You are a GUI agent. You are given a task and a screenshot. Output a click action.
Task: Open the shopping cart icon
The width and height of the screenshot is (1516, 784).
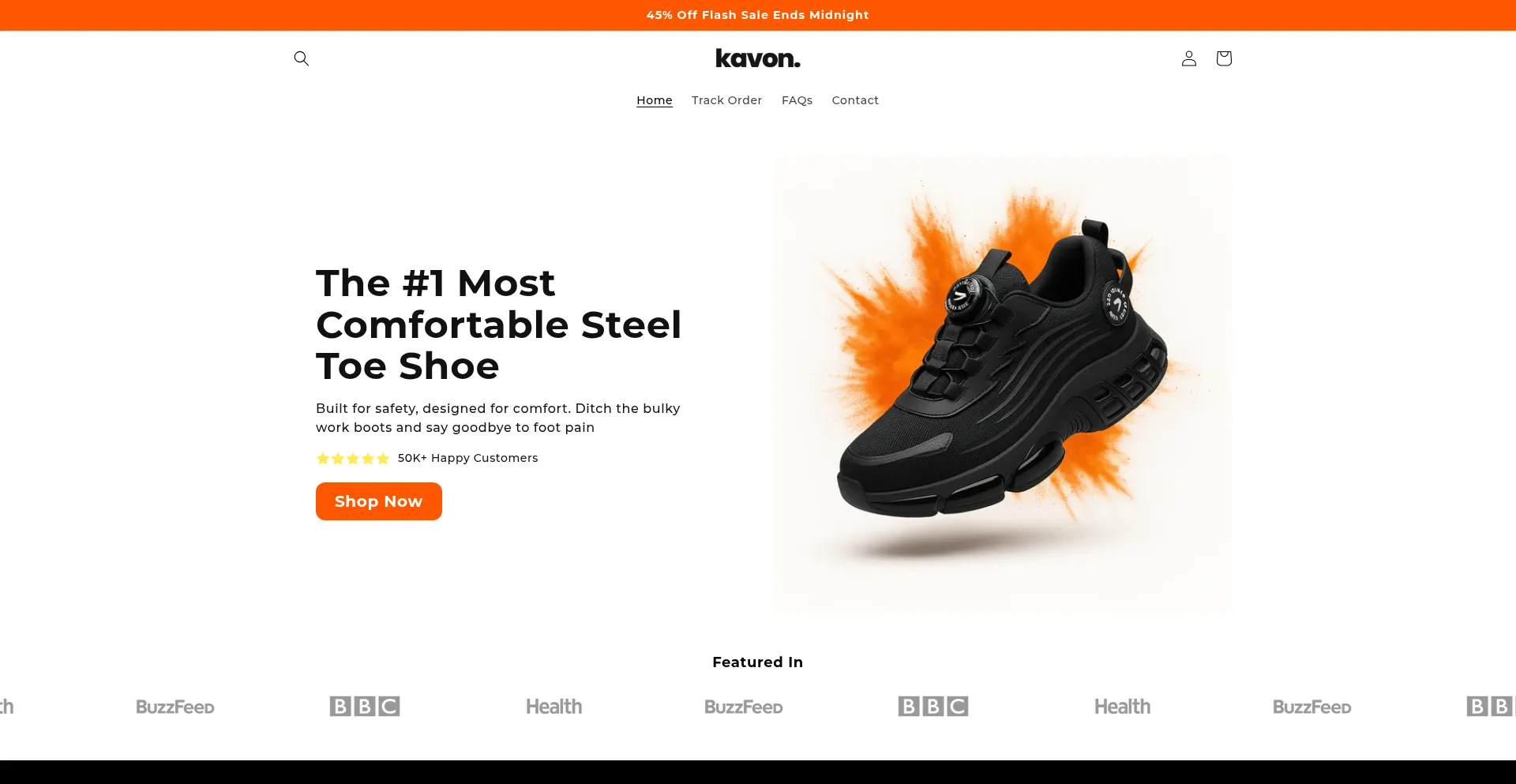[1223, 58]
